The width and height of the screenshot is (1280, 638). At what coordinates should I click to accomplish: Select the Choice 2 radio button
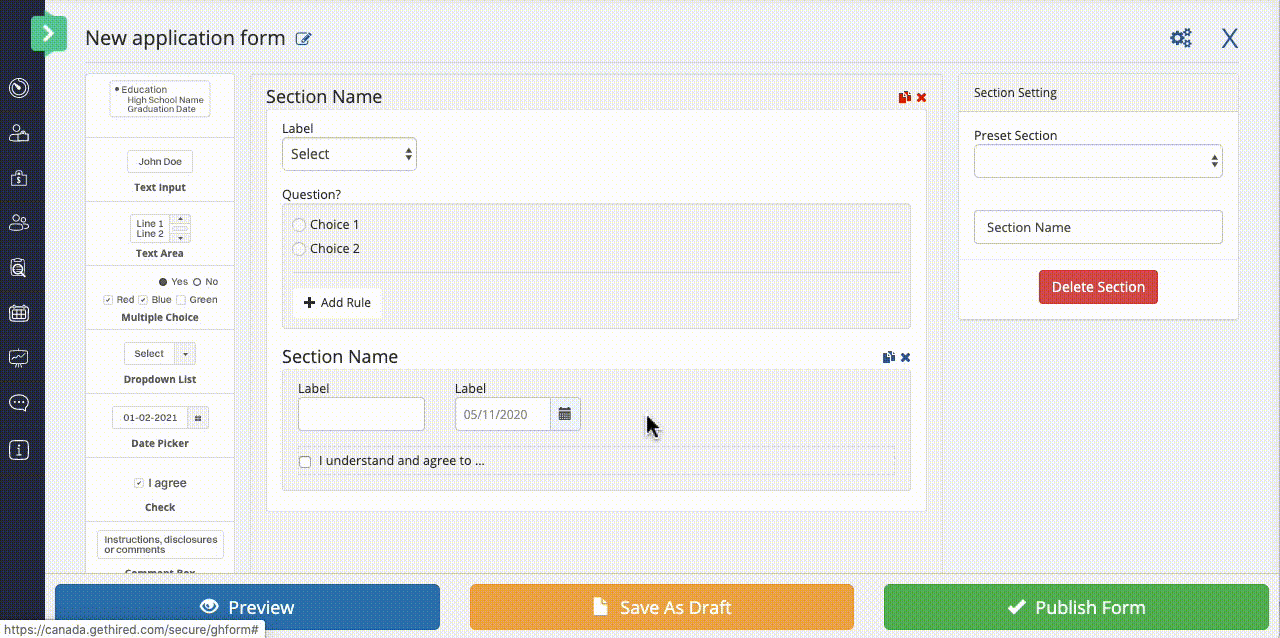coord(299,249)
